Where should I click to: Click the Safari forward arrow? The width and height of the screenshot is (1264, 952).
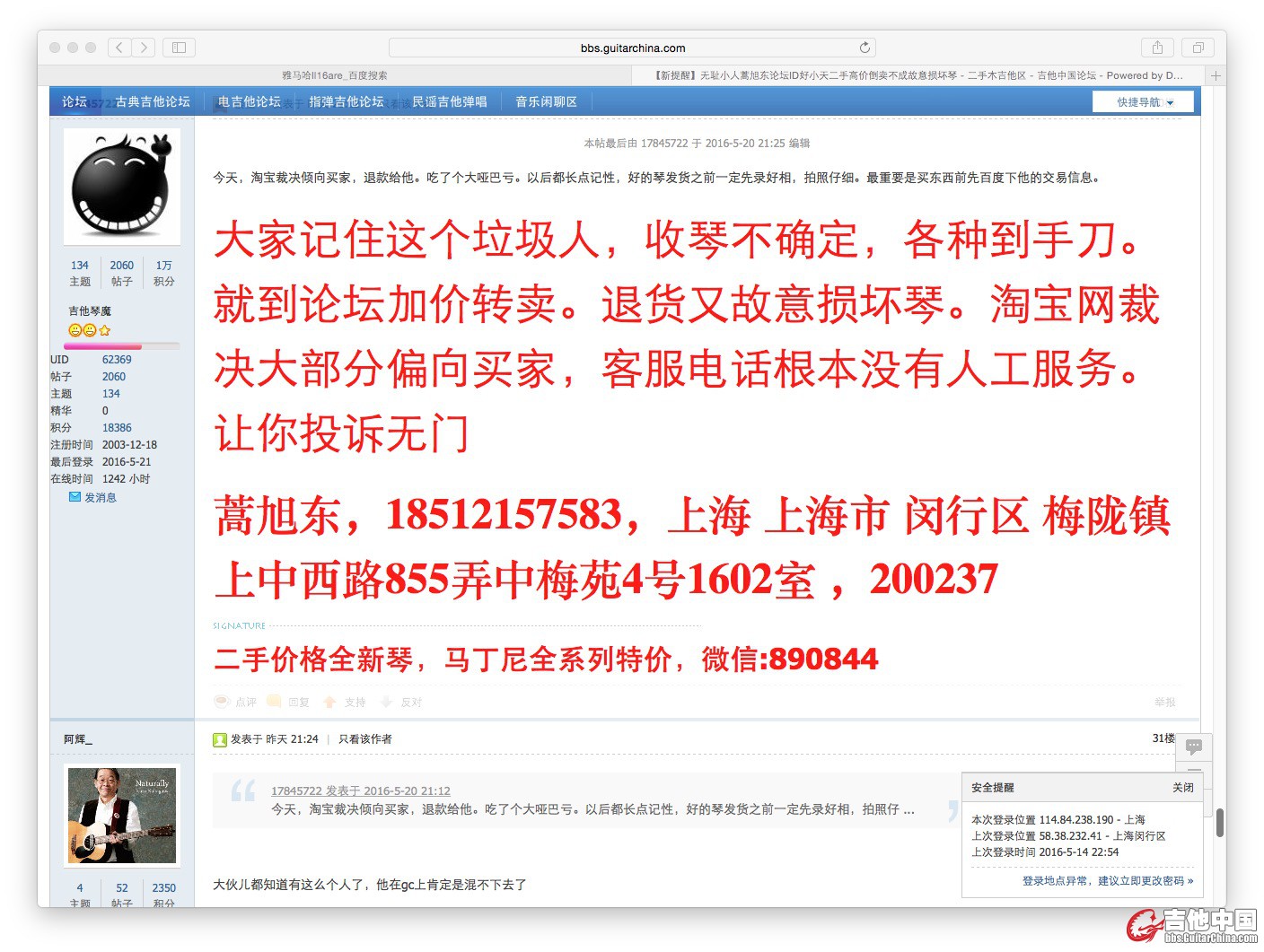tap(144, 48)
